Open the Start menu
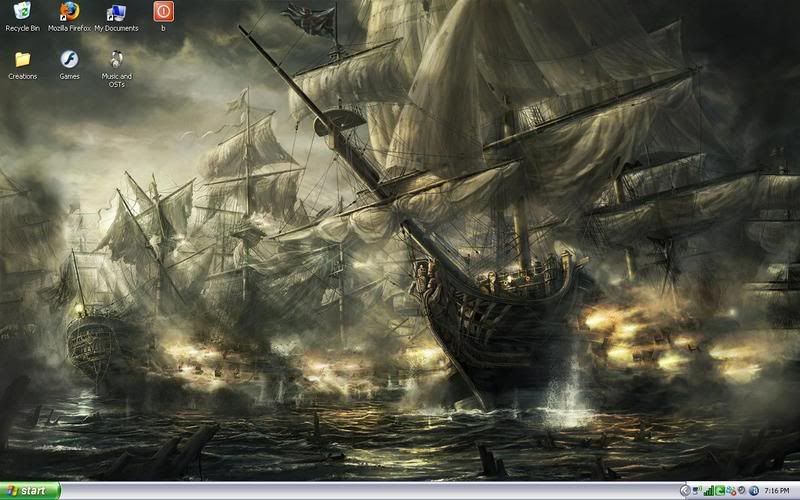The width and height of the screenshot is (800, 500). pos(30,491)
